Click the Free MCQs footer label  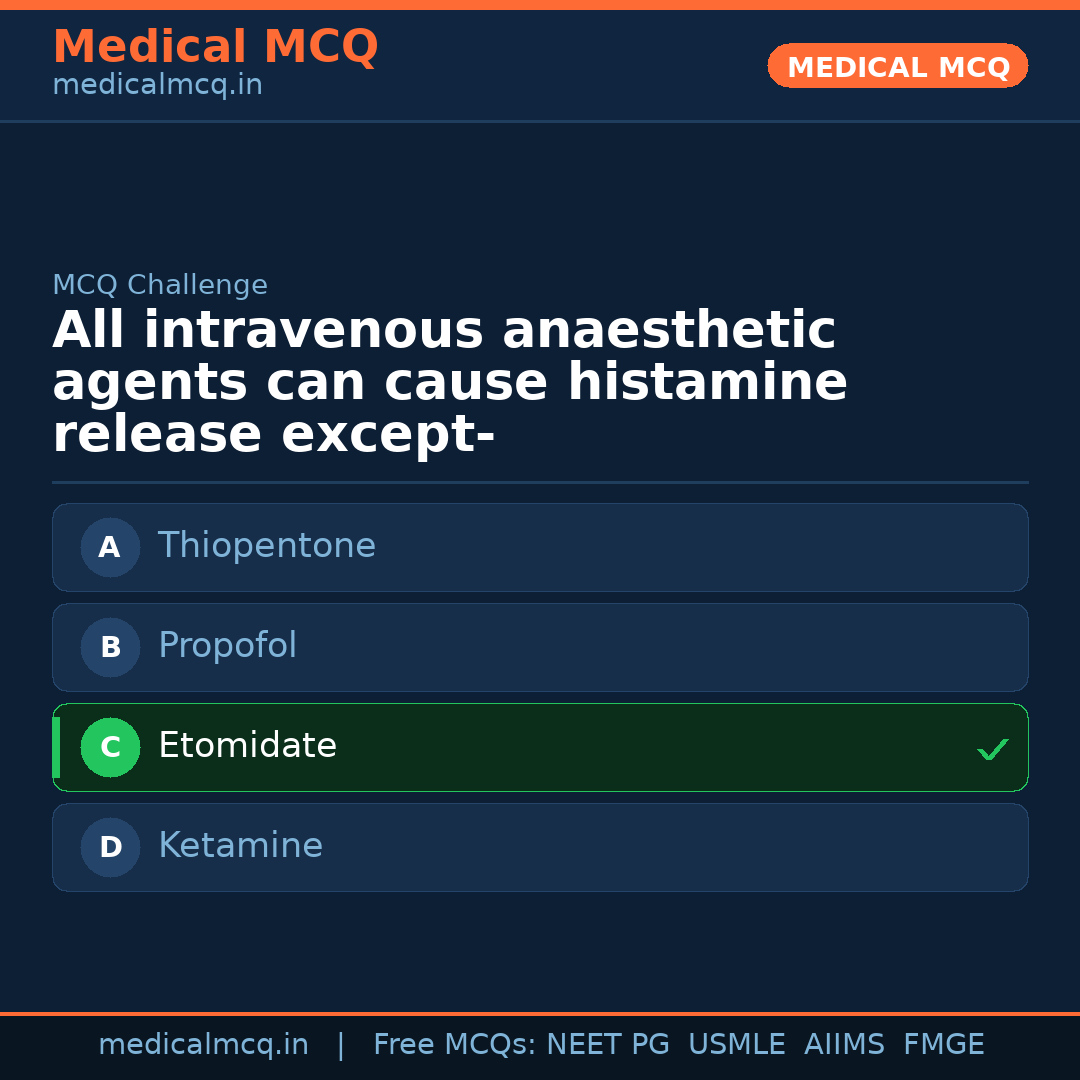[454, 1045]
